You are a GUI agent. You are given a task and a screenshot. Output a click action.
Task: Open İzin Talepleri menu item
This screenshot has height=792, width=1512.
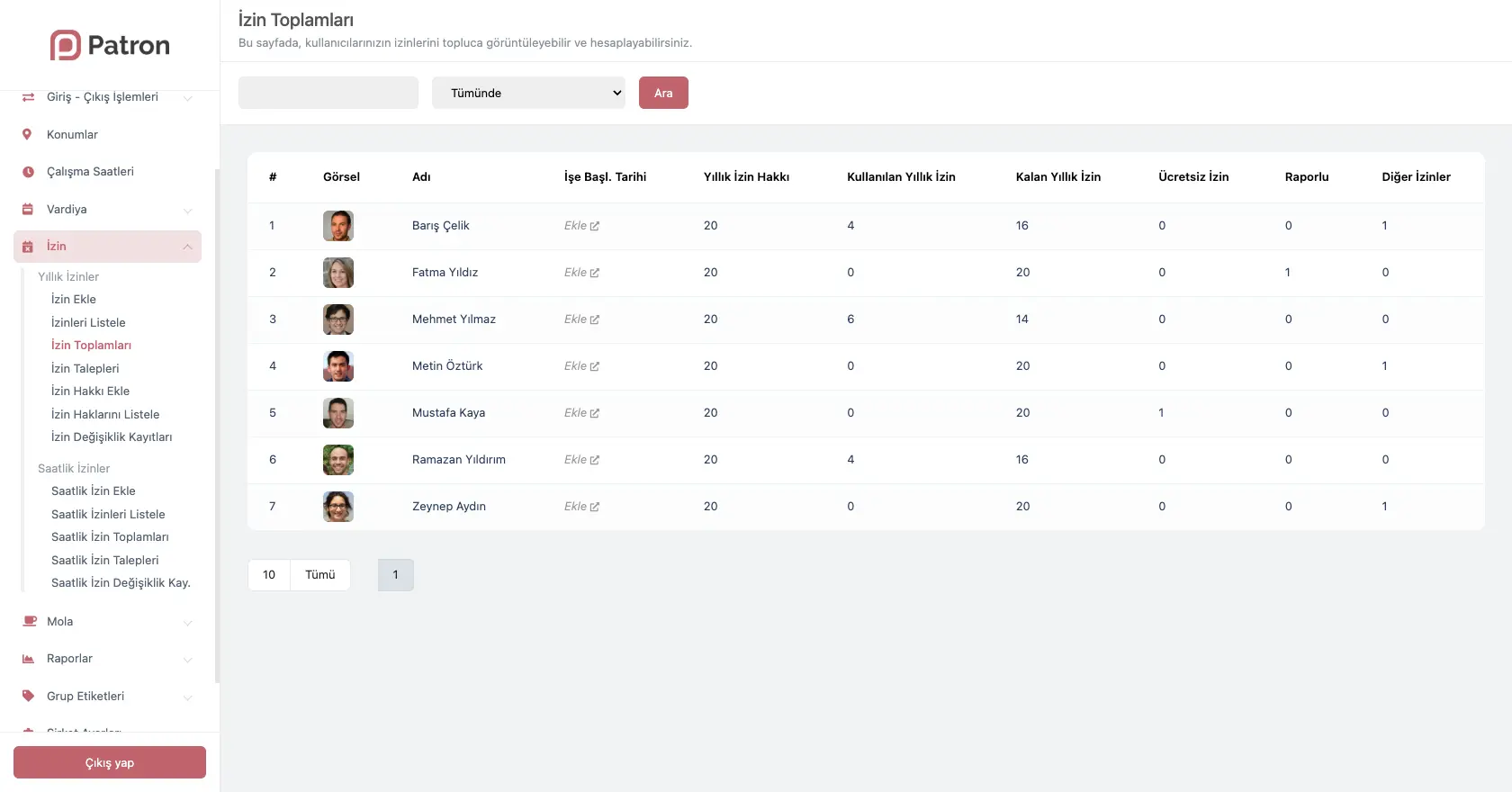[x=85, y=368]
